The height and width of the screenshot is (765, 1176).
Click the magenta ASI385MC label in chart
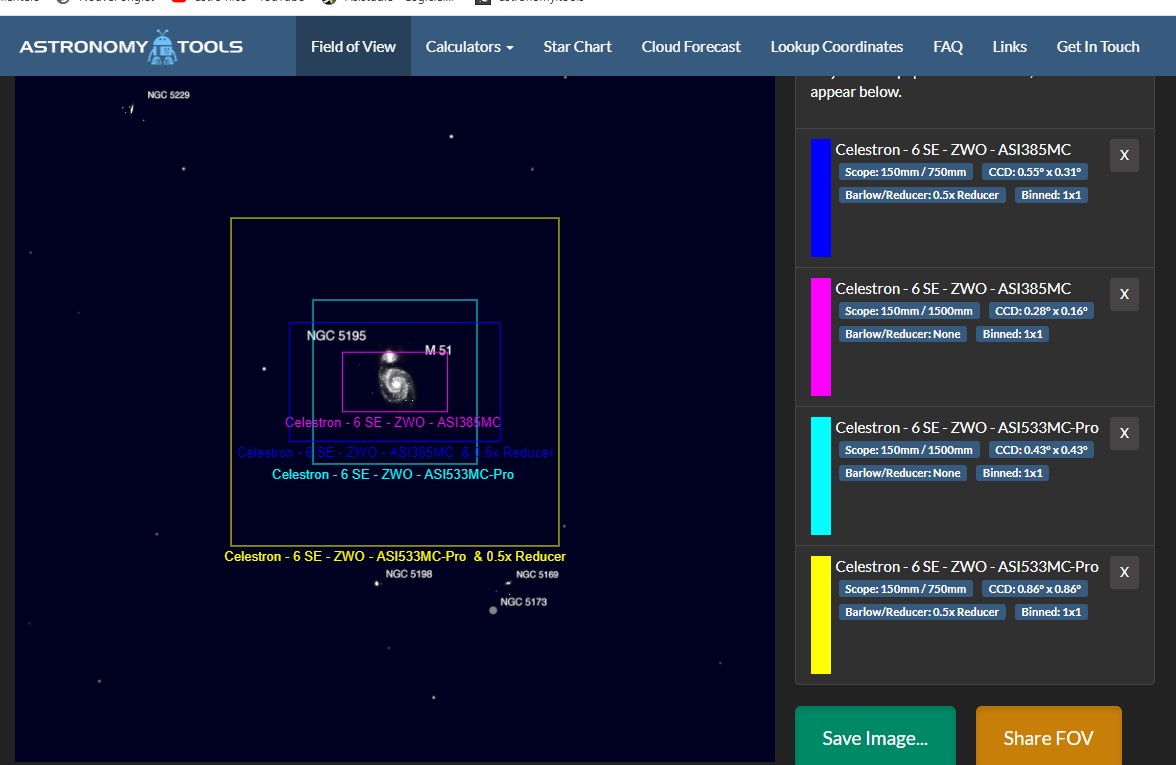(x=393, y=422)
